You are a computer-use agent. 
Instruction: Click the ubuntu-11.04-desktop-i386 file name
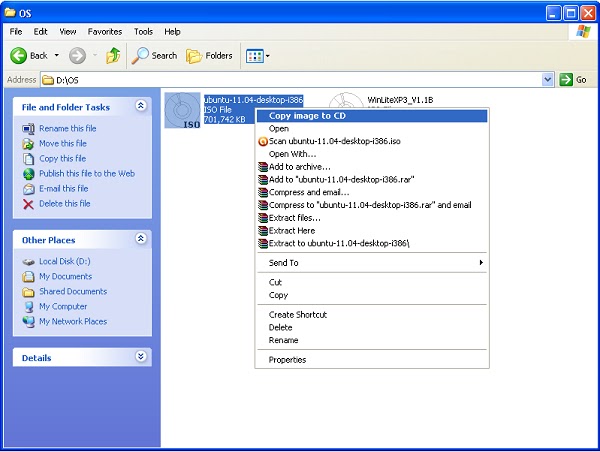[x=253, y=100]
